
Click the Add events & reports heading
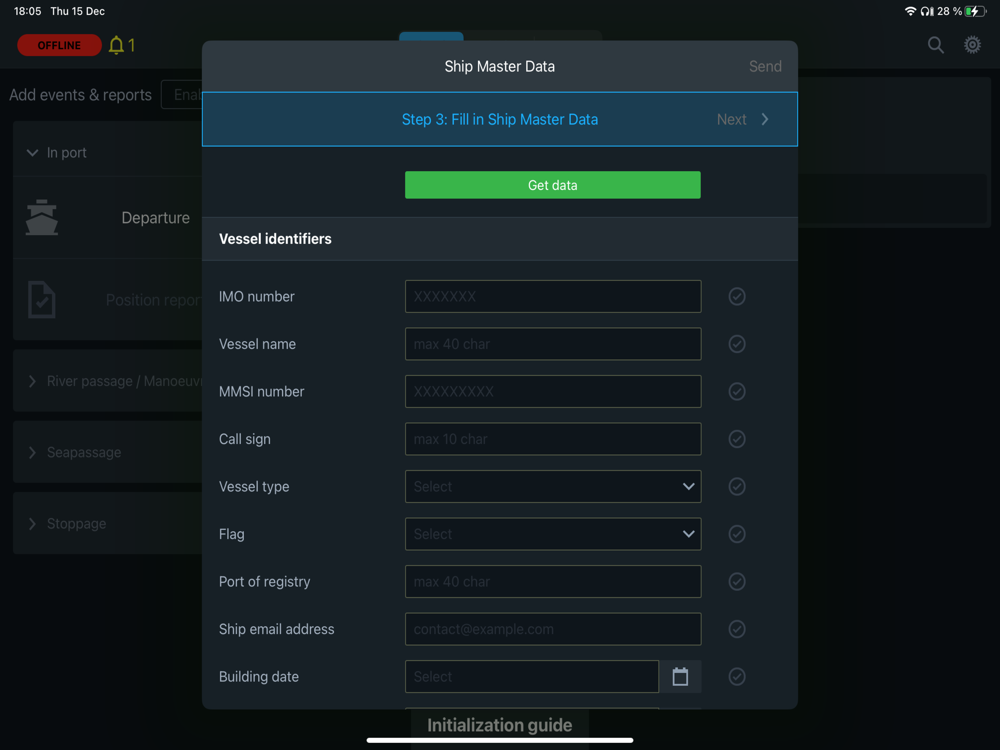pos(80,95)
